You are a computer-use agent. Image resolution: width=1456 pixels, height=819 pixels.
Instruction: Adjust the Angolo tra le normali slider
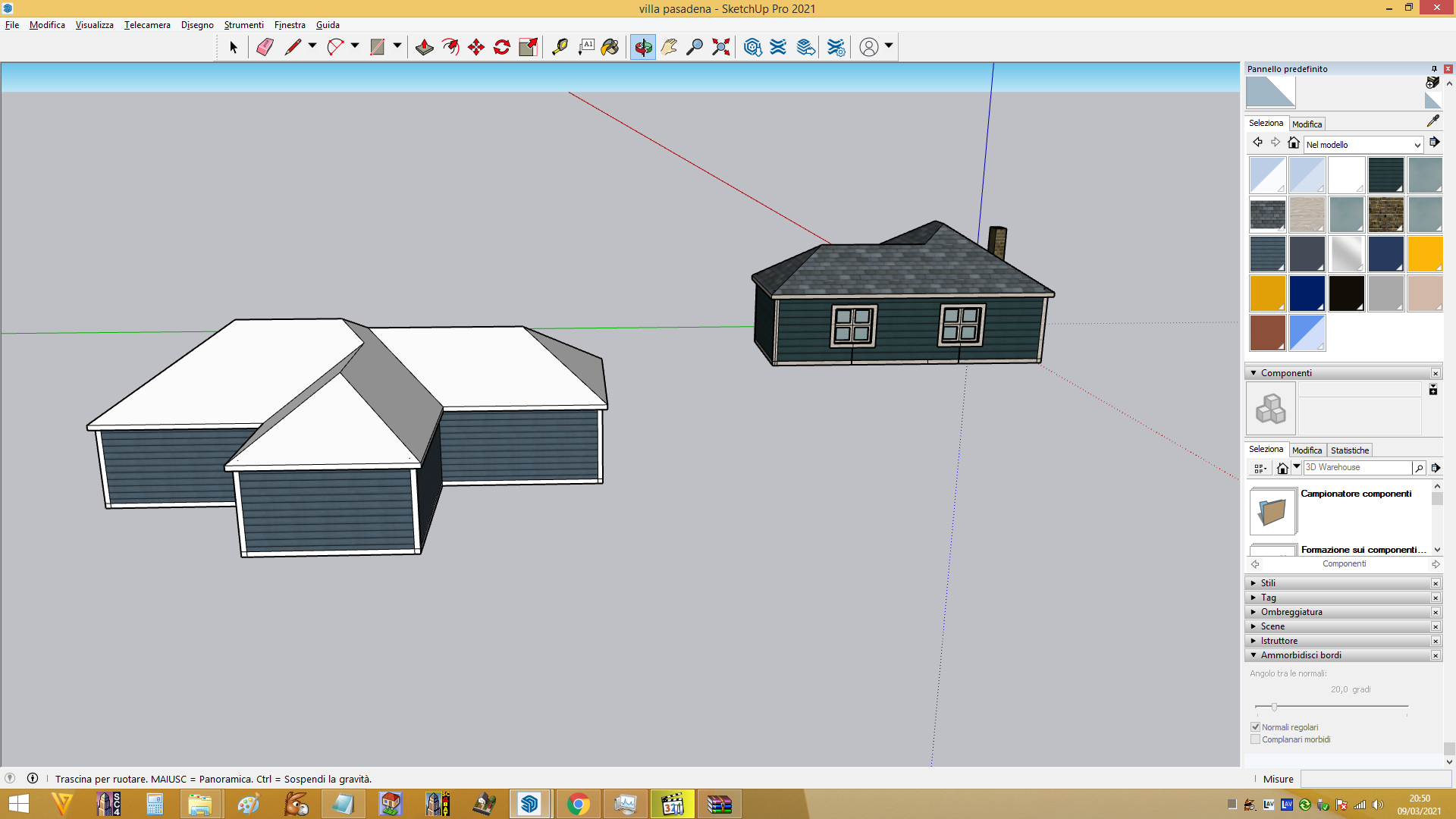(x=1274, y=707)
